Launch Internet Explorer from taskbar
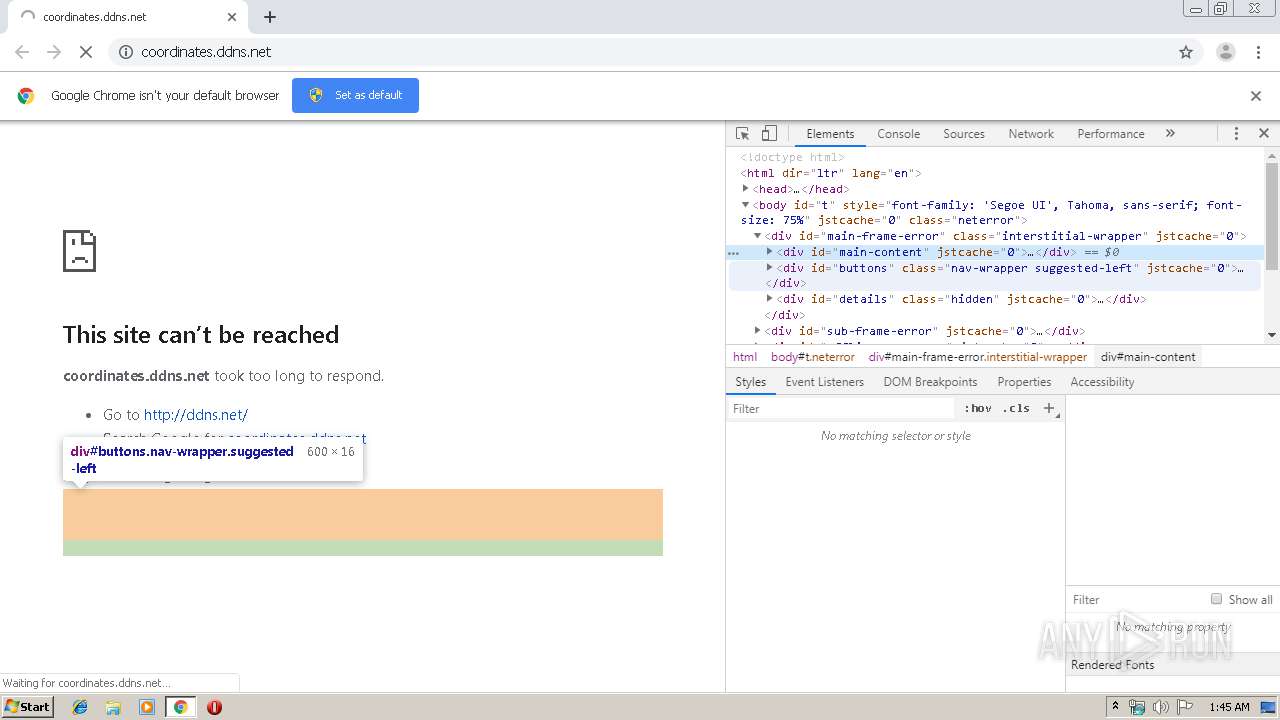This screenshot has height=720, width=1280. click(x=80, y=707)
